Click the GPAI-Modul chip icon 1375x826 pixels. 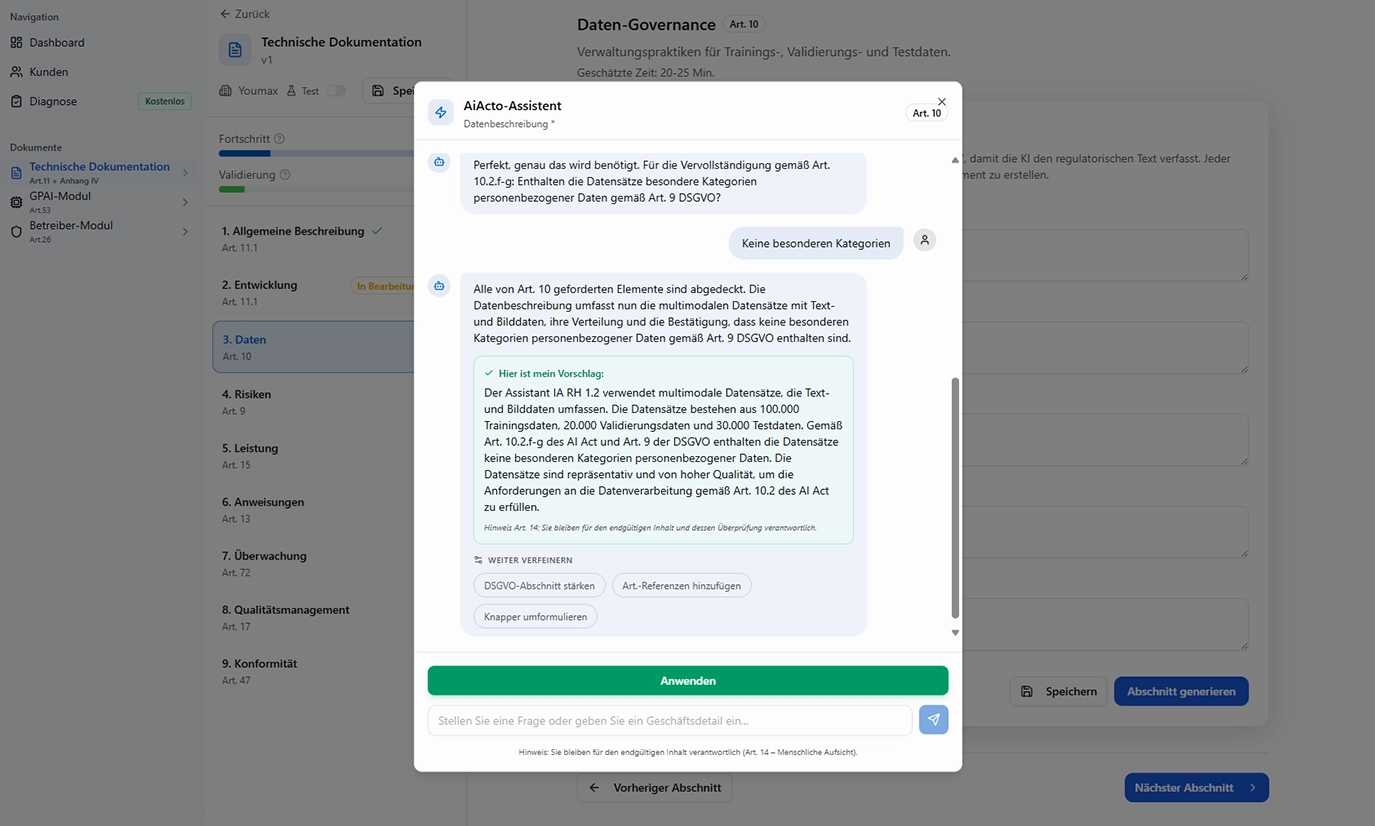[16, 202]
